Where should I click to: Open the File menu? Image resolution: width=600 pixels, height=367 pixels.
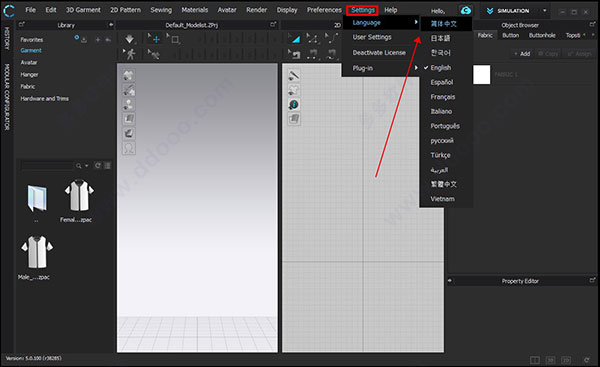tap(31, 10)
